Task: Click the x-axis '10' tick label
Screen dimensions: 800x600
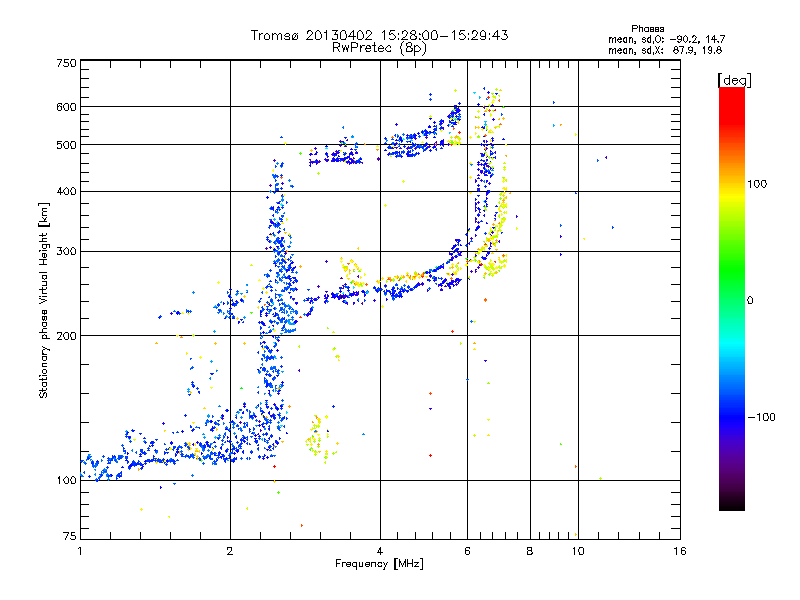Action: pyautogui.click(x=578, y=551)
